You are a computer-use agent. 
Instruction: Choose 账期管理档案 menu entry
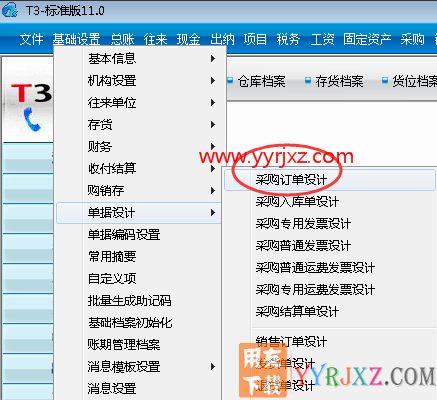coord(138,345)
